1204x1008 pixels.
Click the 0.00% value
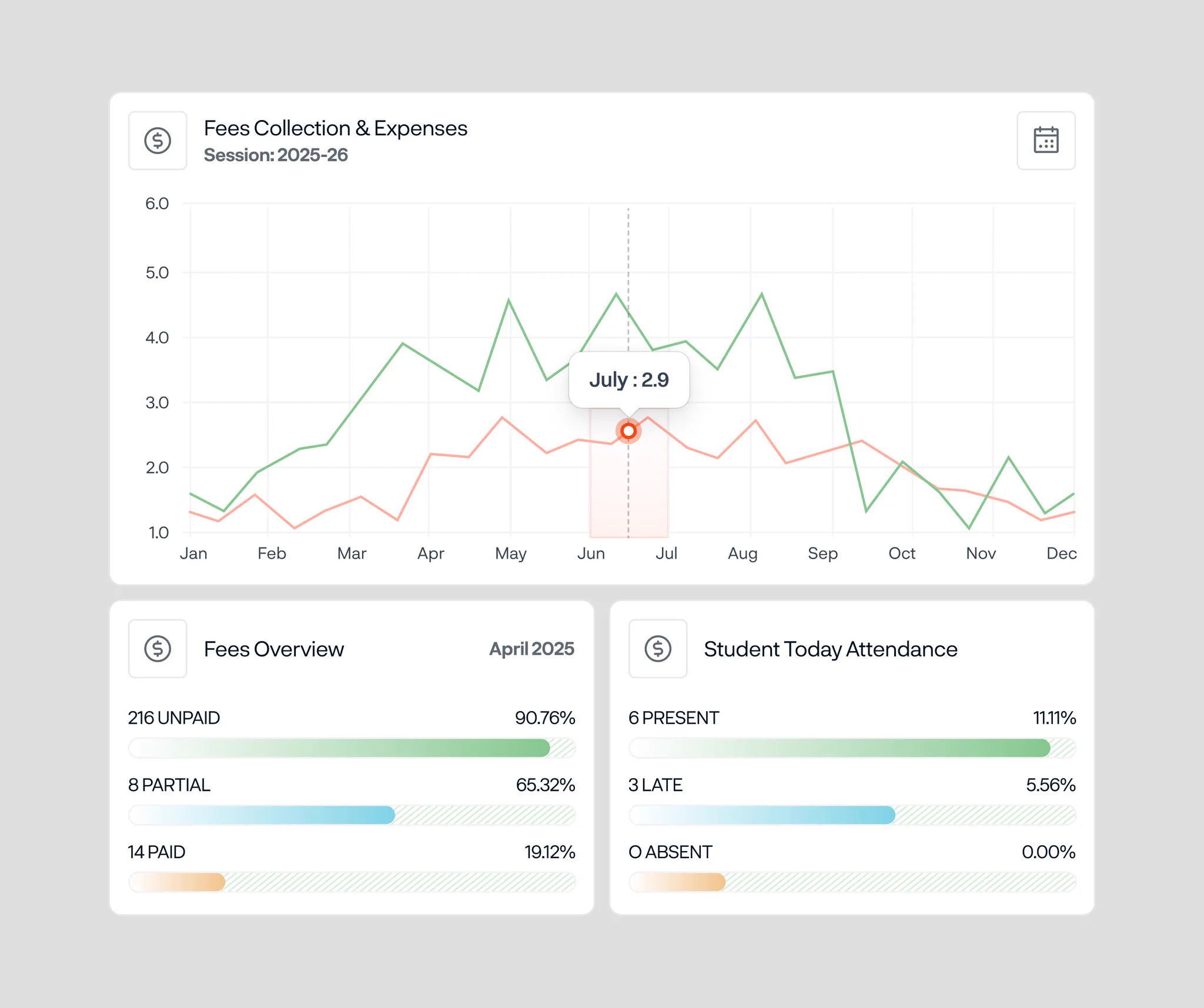1048,852
